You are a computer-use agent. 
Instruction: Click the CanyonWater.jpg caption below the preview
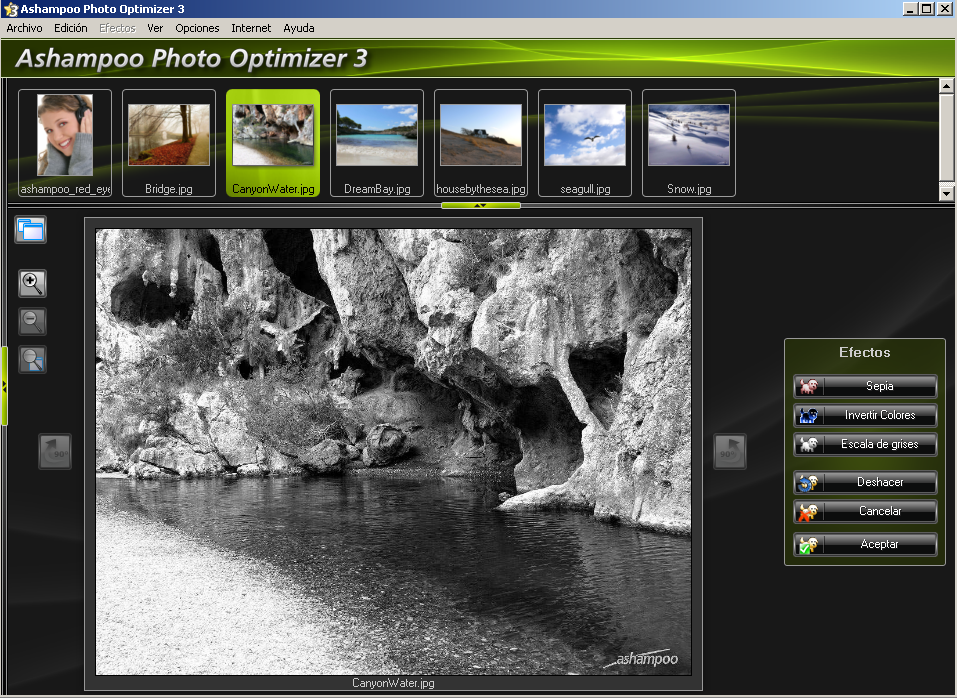(x=393, y=683)
